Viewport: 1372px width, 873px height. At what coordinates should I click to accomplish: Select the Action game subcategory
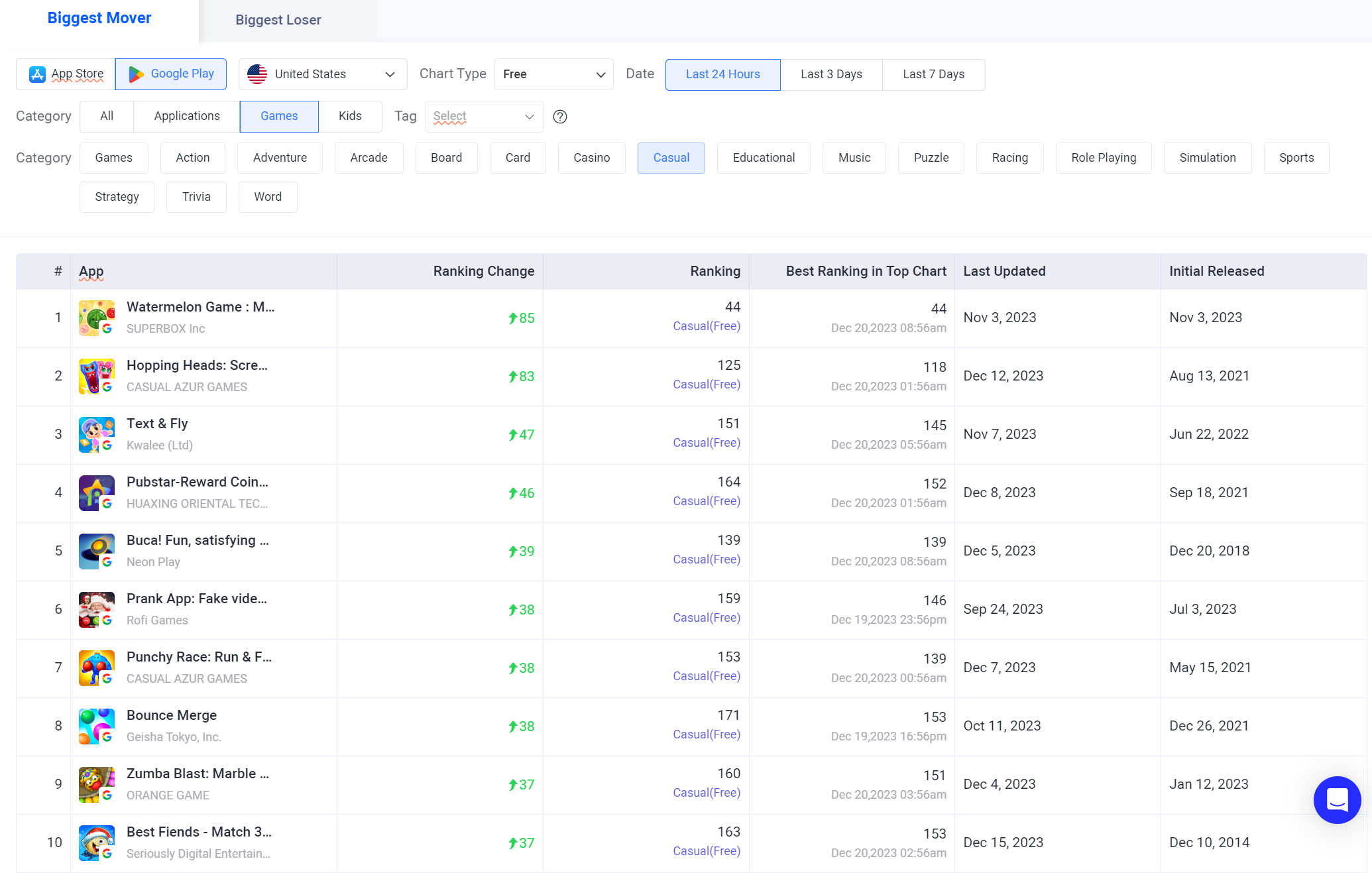click(x=193, y=158)
